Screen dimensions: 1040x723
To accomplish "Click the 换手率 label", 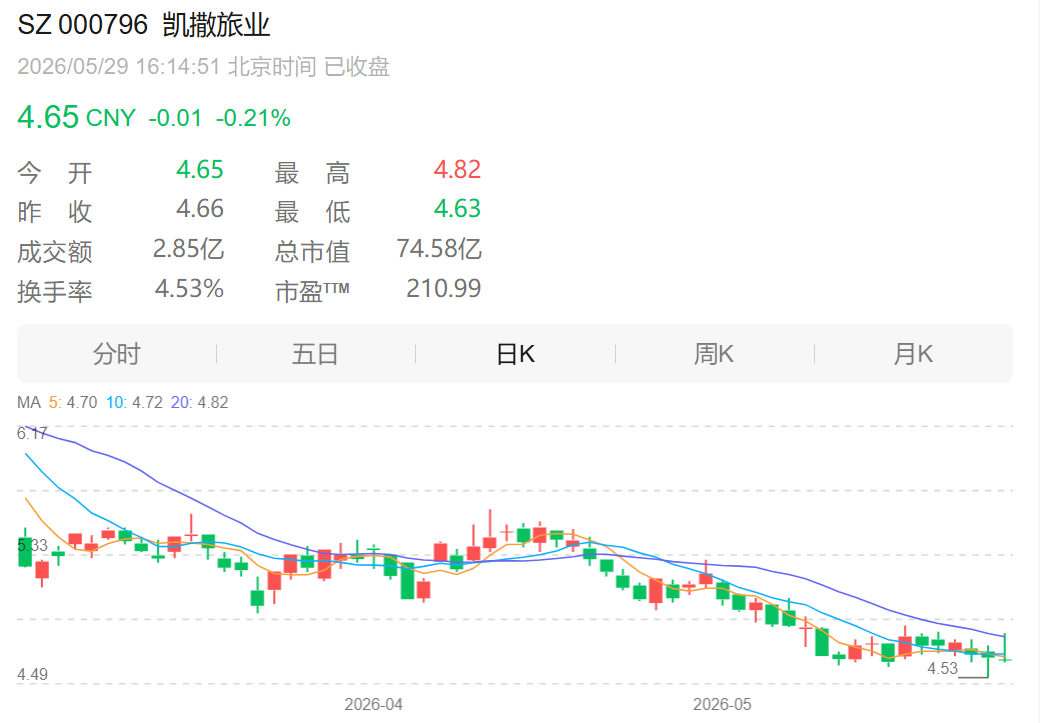I will point(55,291).
